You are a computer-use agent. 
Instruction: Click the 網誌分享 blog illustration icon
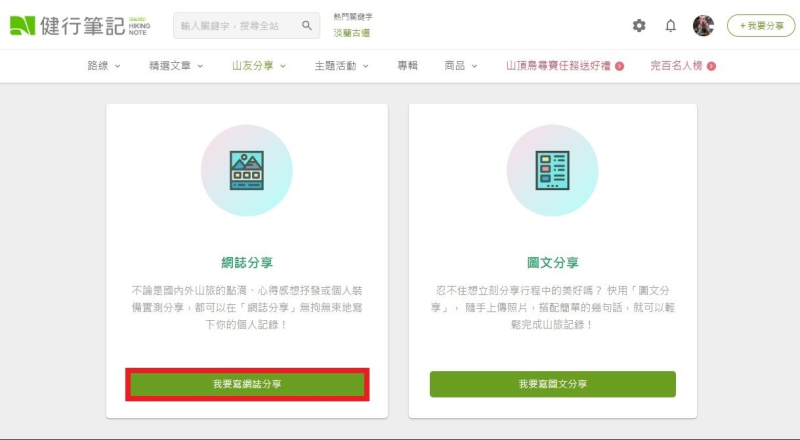(246, 170)
